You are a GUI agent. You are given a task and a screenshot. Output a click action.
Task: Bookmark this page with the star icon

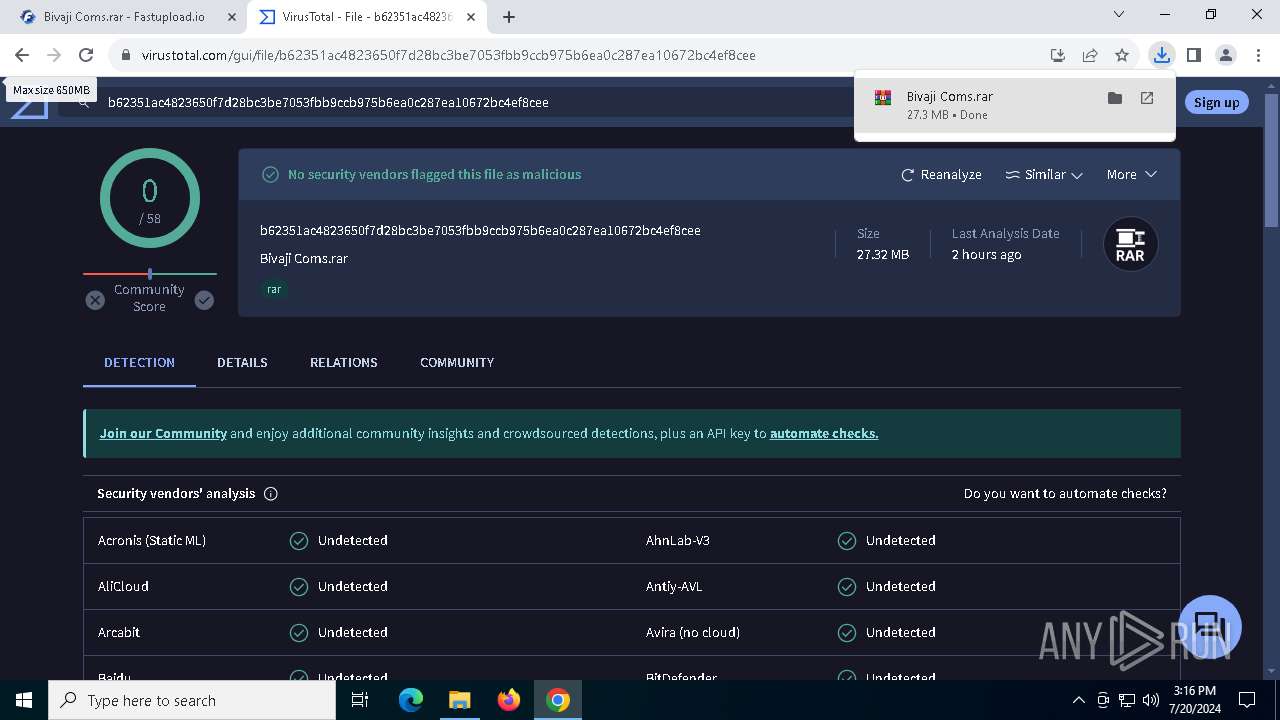(x=1122, y=55)
